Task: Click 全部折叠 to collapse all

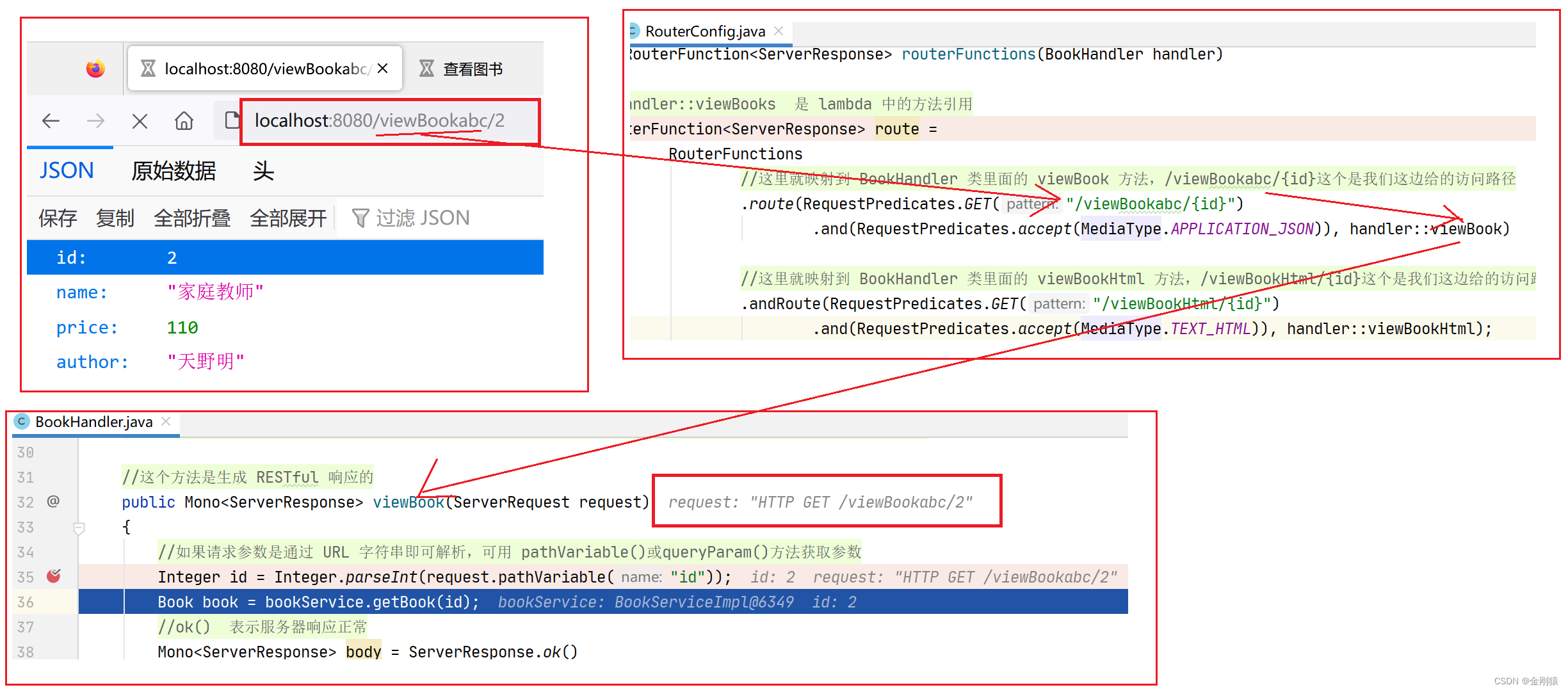Action: 192,218
